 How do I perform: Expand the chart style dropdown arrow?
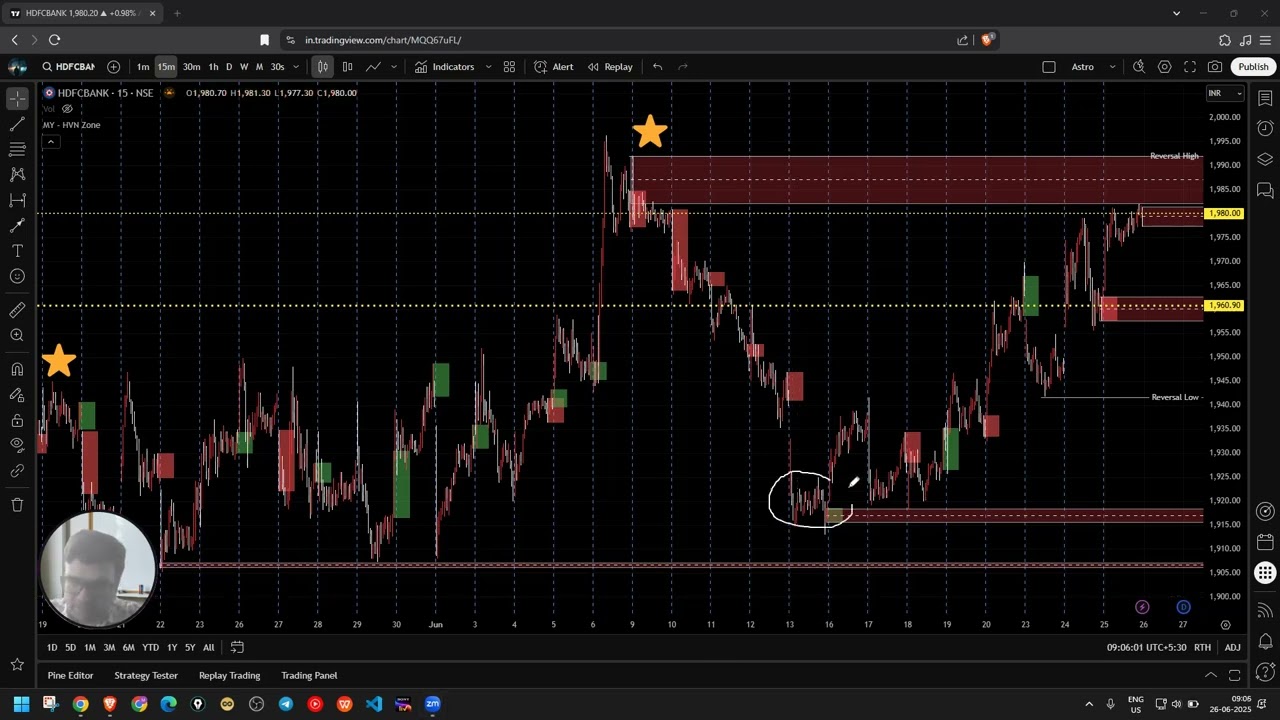tap(394, 67)
